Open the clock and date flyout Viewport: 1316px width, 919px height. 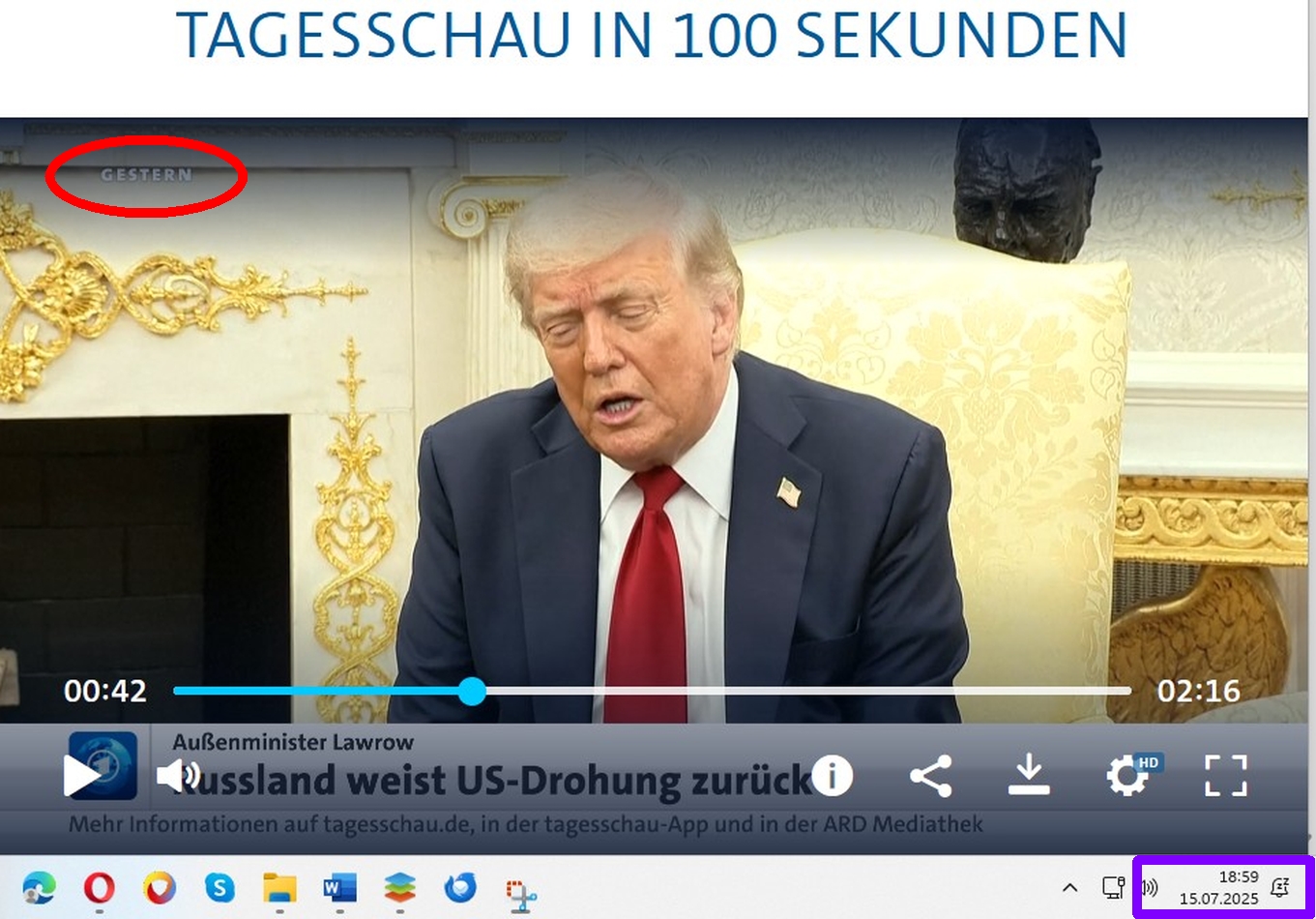click(1218, 887)
